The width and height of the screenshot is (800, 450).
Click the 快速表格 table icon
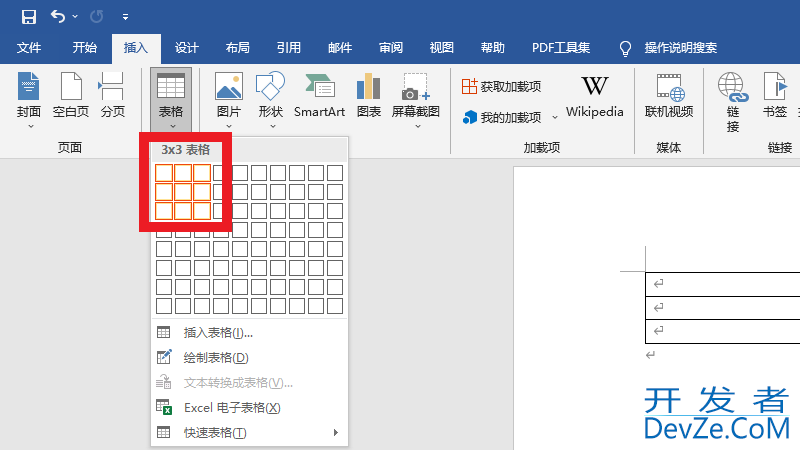(x=164, y=433)
